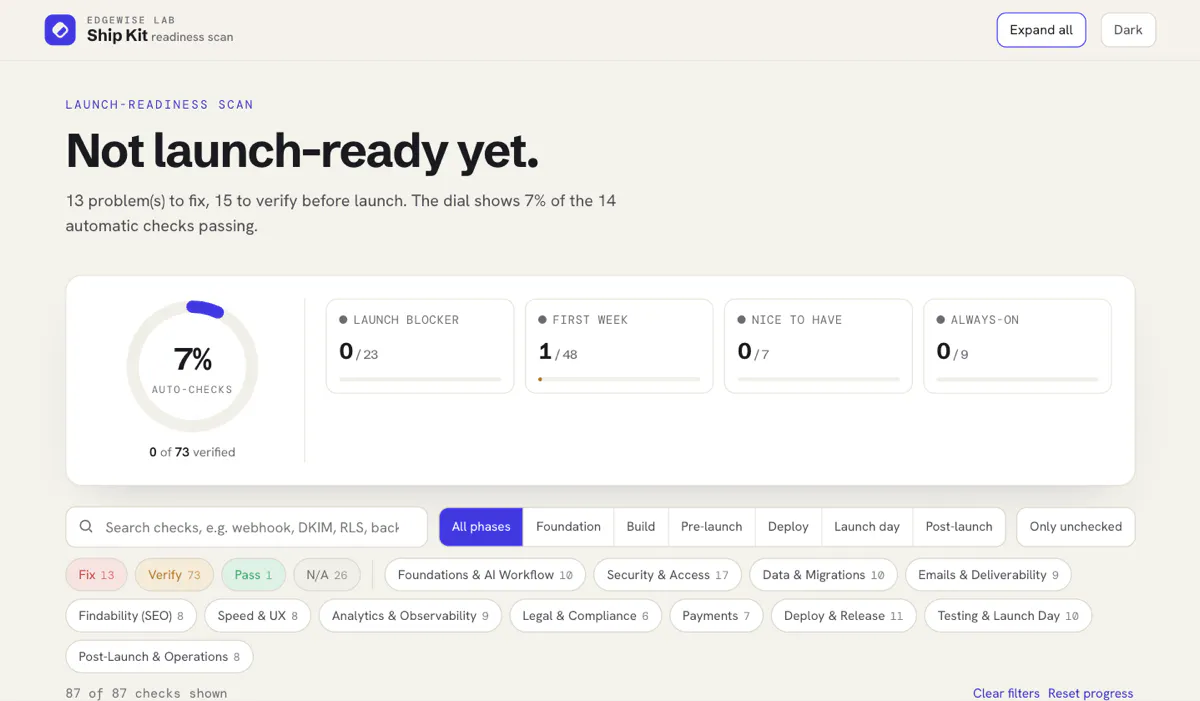The height and width of the screenshot is (701, 1200).
Task: Click the First Week progress bar
Action: click(619, 379)
